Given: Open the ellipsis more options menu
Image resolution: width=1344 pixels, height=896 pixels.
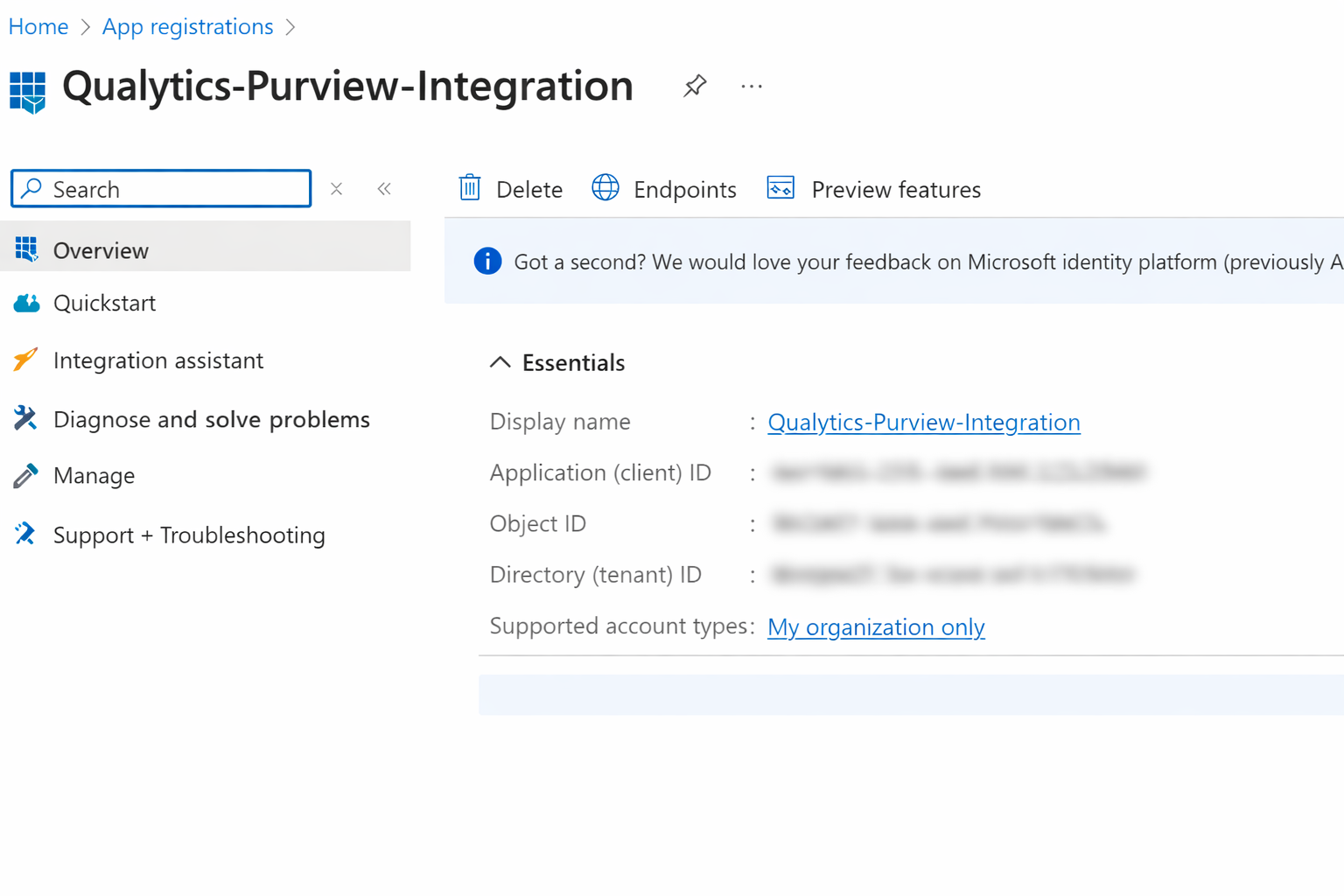Looking at the screenshot, I should (751, 86).
